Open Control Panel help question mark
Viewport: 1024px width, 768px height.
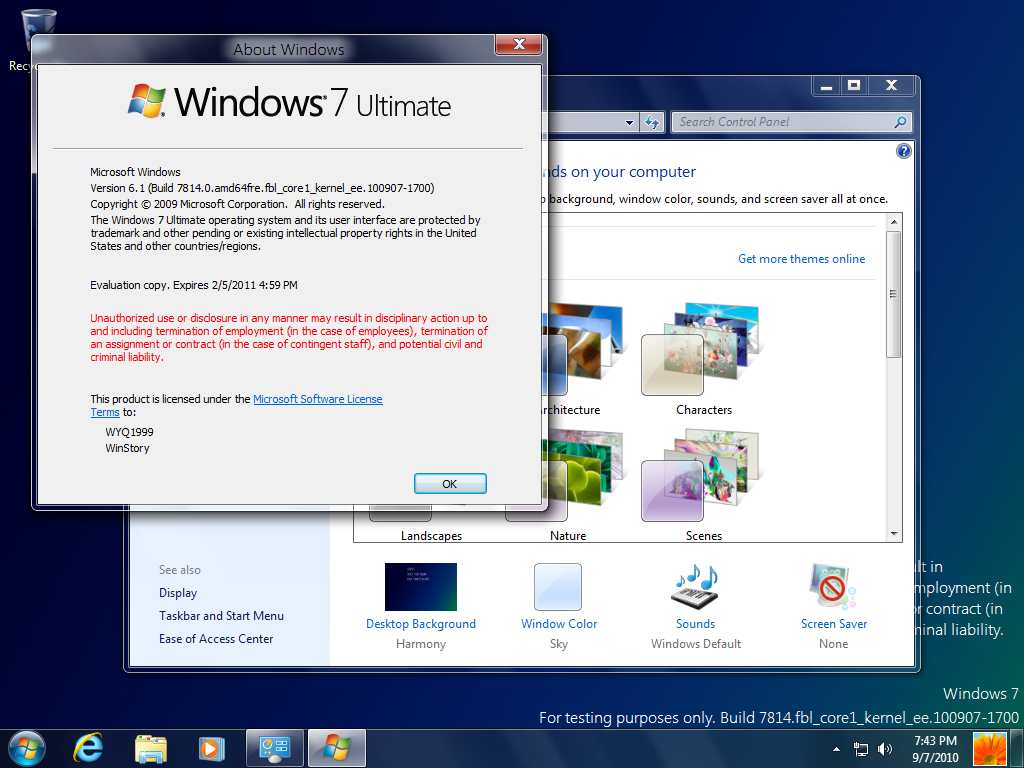coord(903,152)
